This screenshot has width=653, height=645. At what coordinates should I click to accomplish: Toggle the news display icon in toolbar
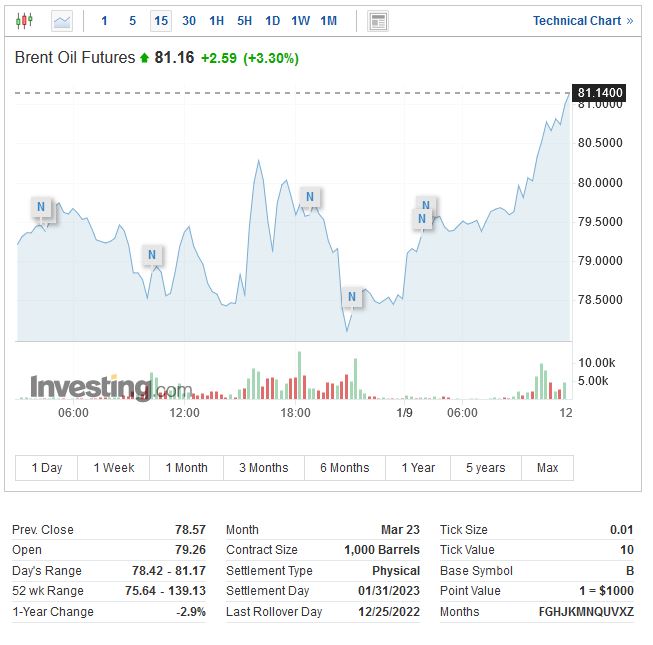click(377, 20)
